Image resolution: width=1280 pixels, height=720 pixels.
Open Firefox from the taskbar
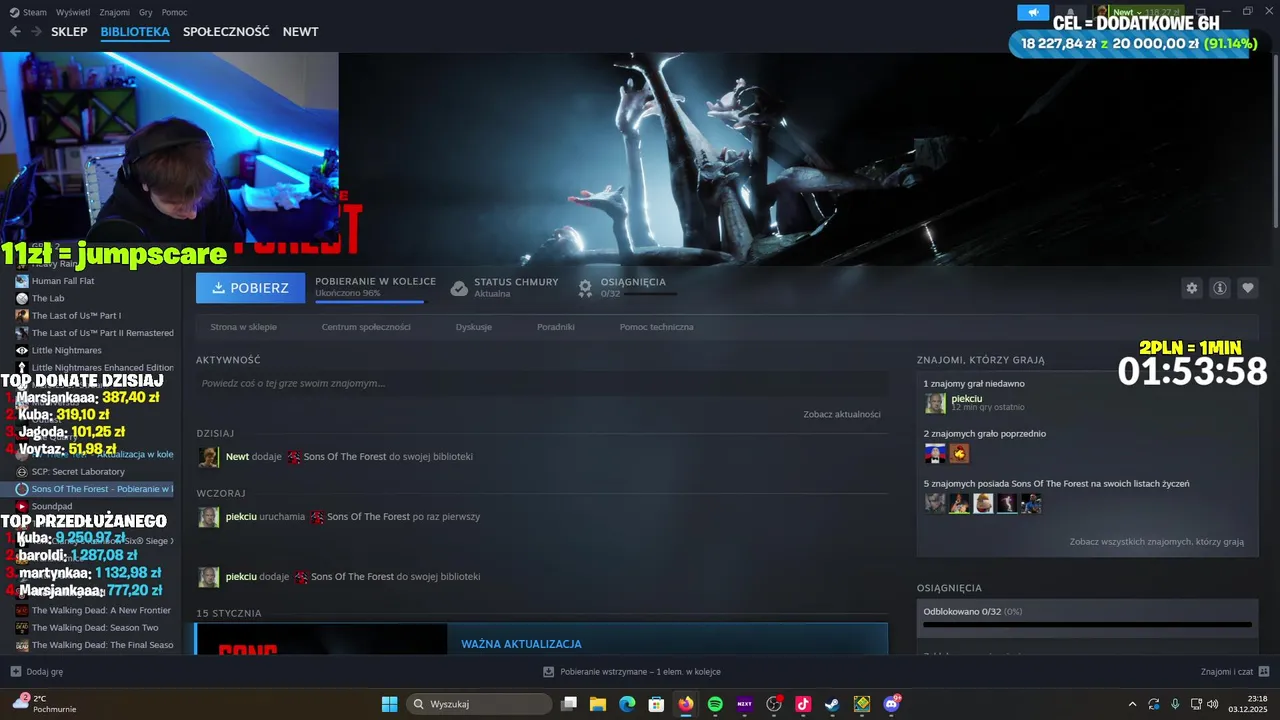point(685,704)
